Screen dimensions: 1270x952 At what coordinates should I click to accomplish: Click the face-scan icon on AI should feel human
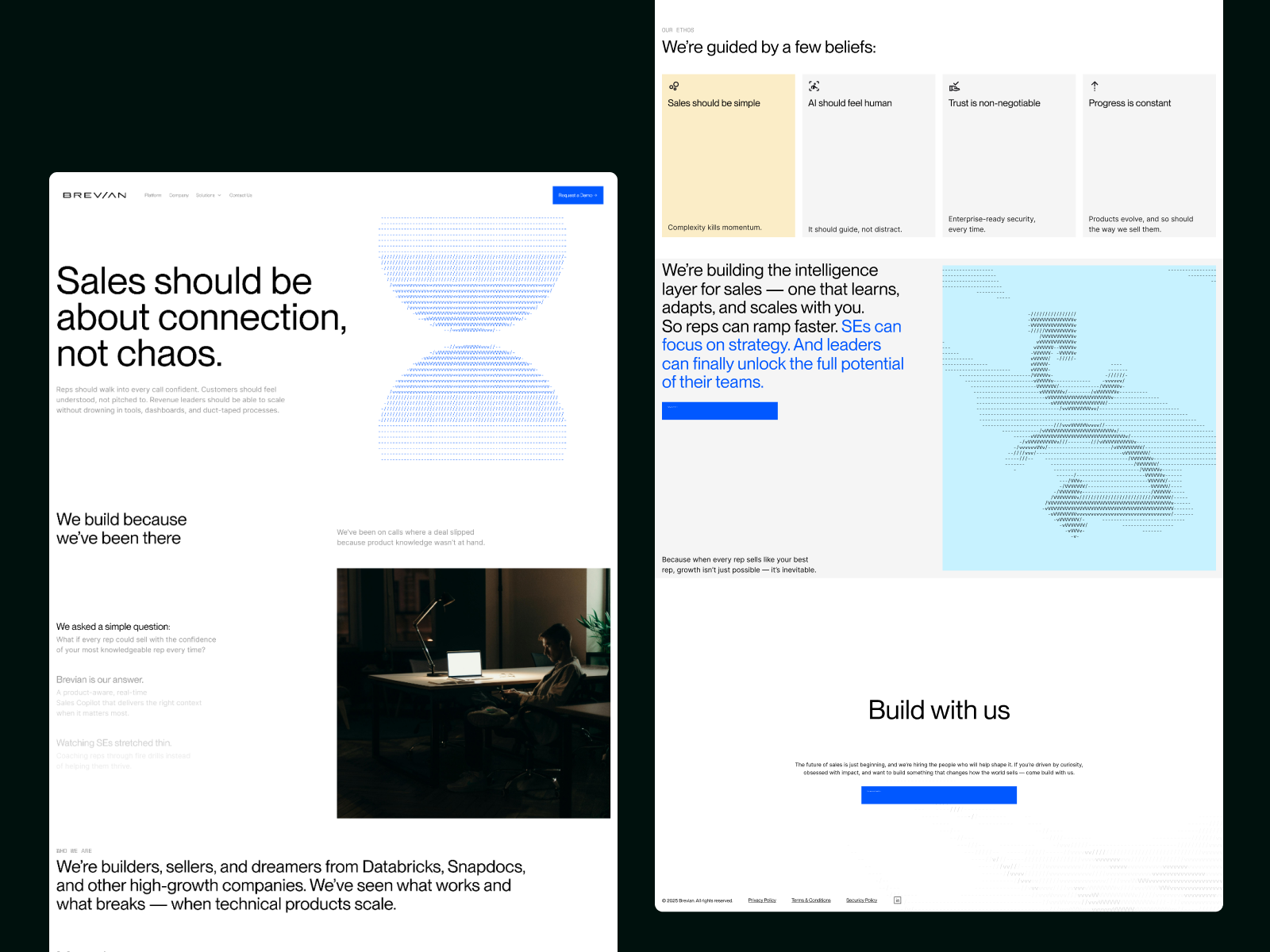pos(814,86)
